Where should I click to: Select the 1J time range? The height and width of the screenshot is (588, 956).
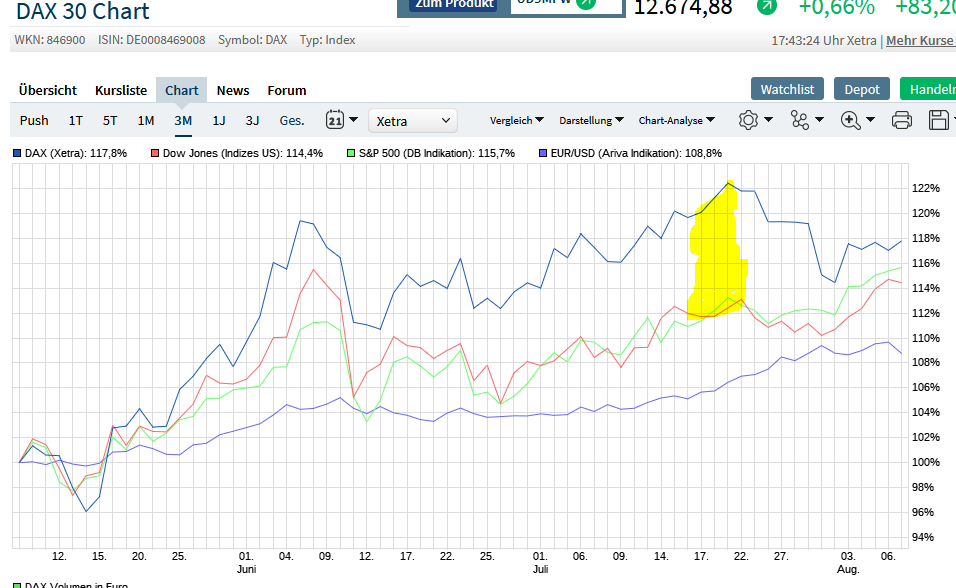coord(219,120)
